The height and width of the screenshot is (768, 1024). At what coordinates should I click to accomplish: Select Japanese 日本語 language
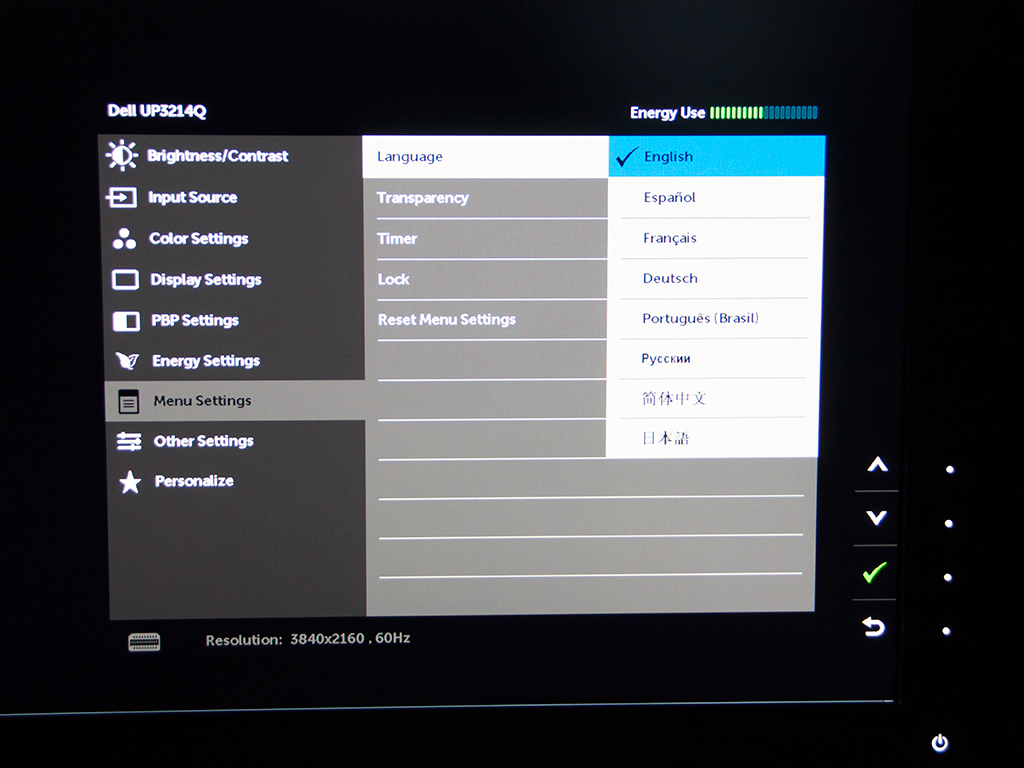712,438
